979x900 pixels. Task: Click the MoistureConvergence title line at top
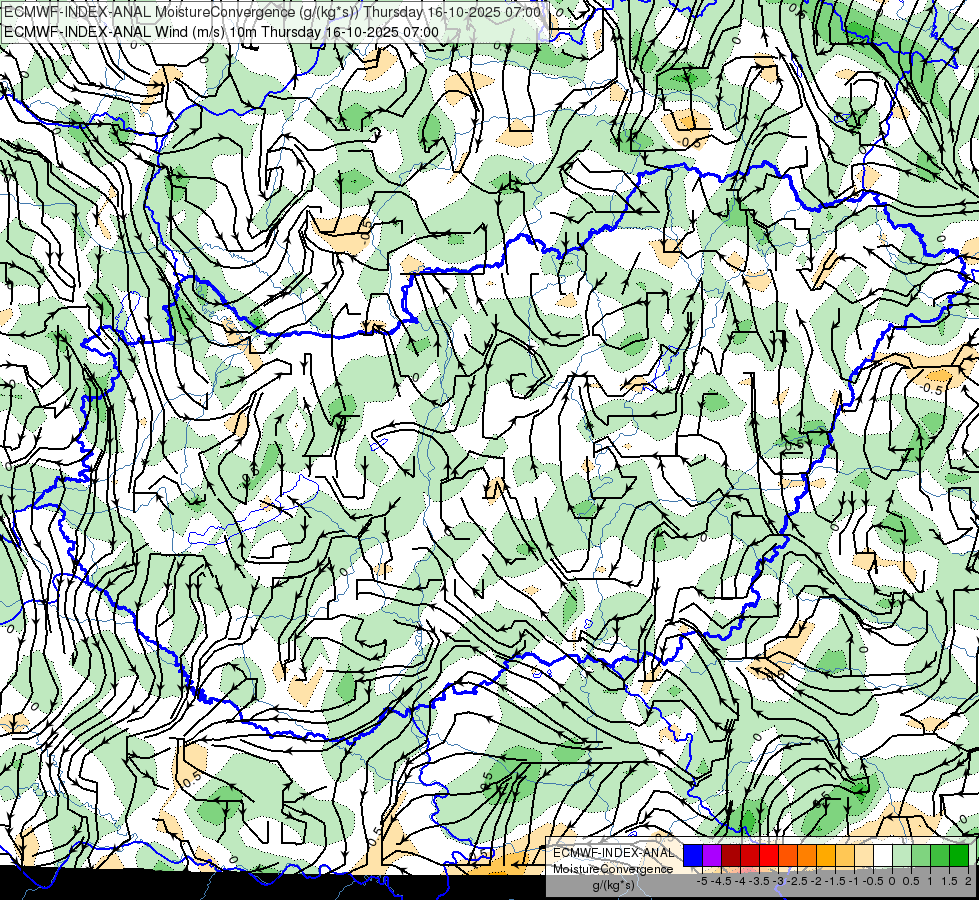(x=272, y=12)
